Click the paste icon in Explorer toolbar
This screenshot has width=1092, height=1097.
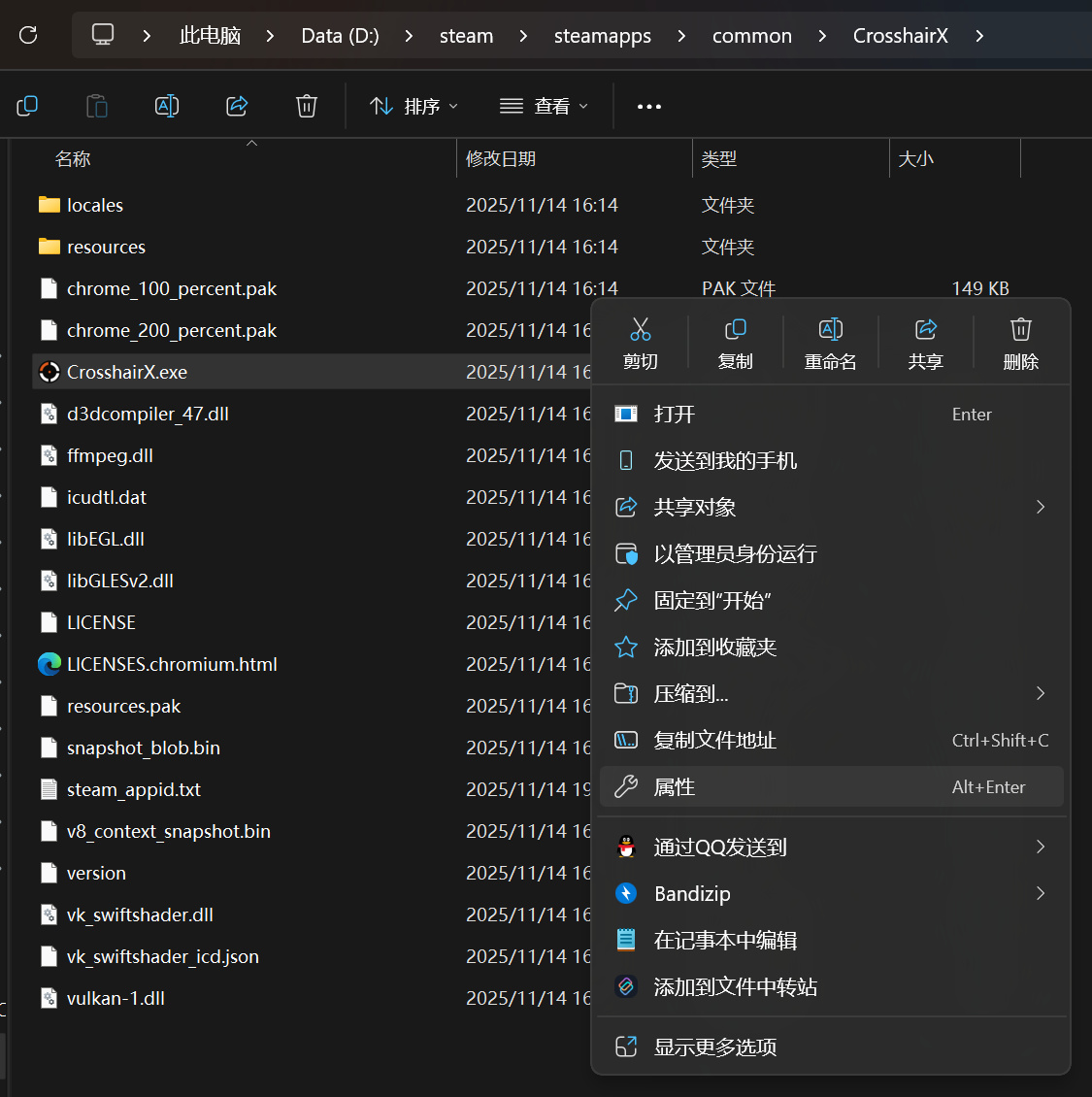point(96,107)
